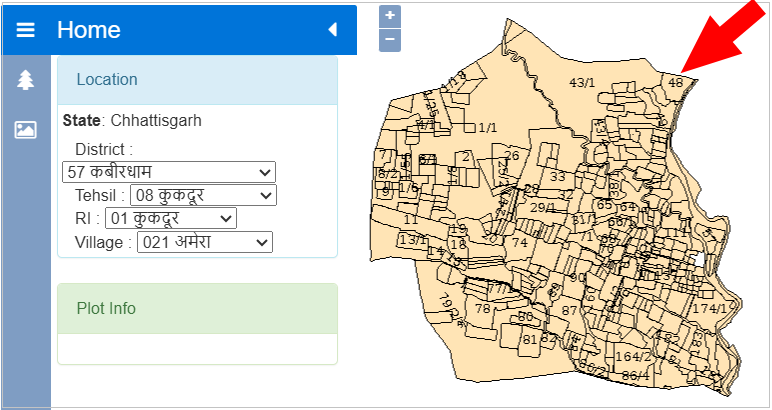Select plot 65 on the map
The height and width of the screenshot is (410, 772).
click(604, 205)
